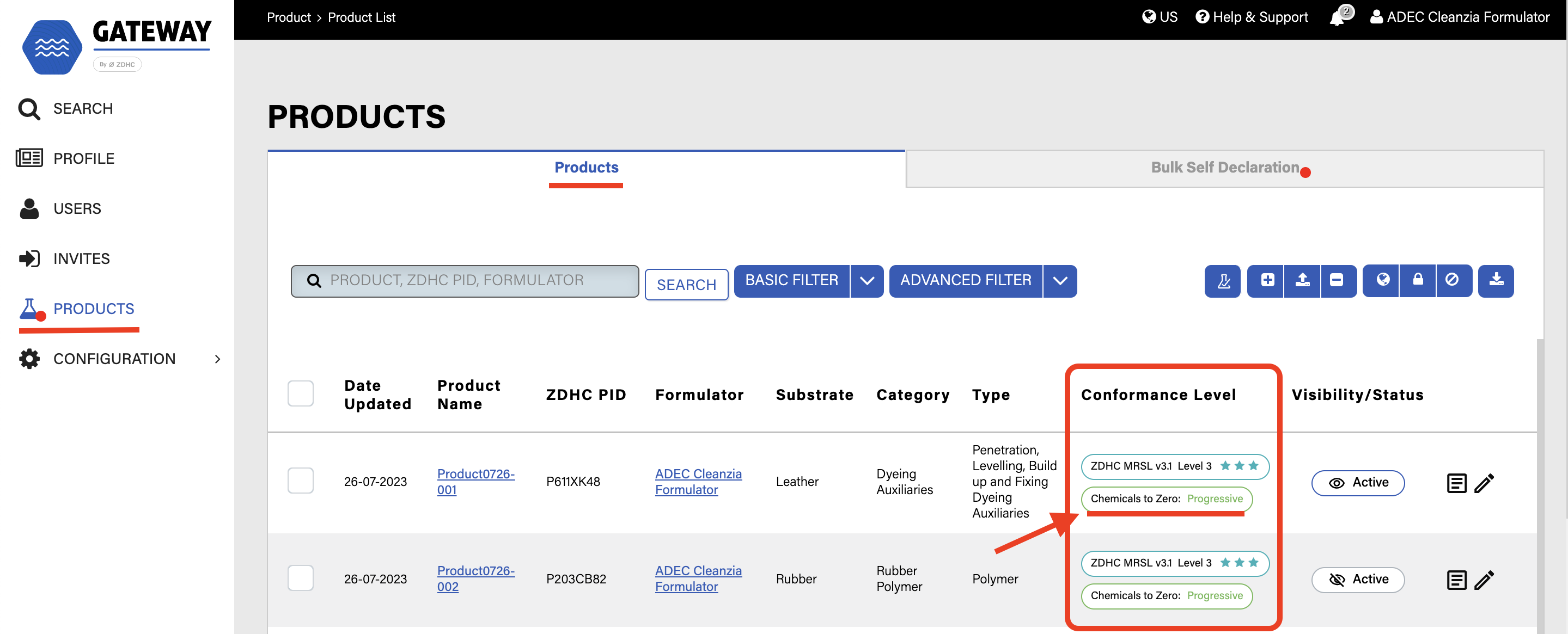Open USERS in the sidebar menu
Image resolution: width=1568 pixels, height=634 pixels.
(77, 208)
